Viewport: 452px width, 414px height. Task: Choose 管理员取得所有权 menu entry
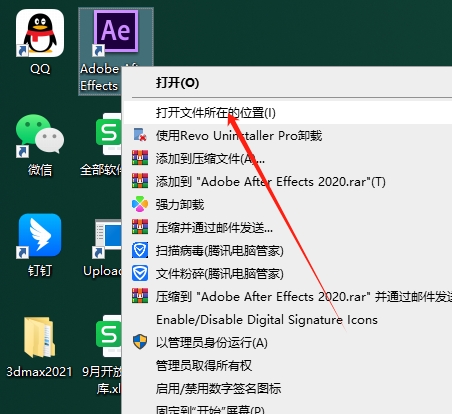click(x=288, y=365)
